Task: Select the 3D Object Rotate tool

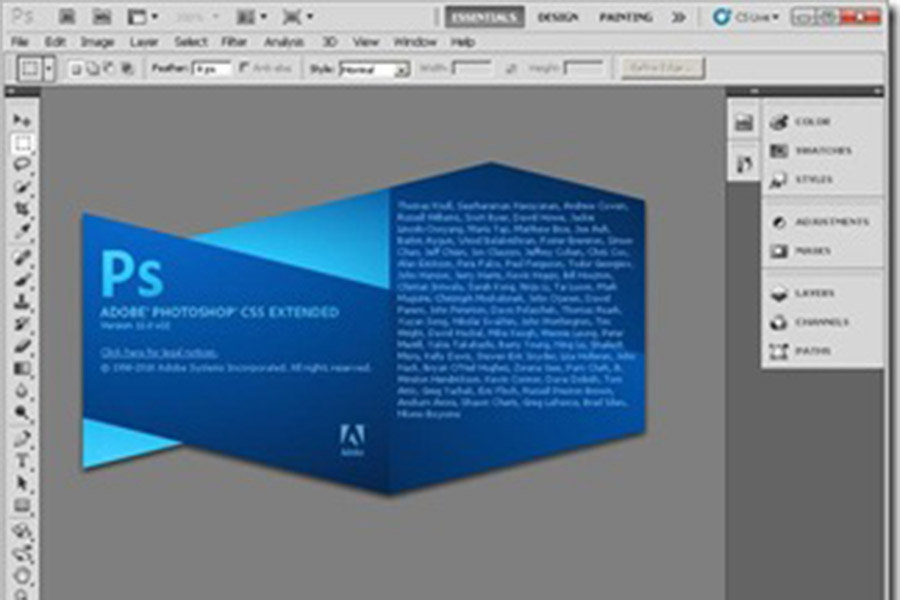Action: point(22,531)
